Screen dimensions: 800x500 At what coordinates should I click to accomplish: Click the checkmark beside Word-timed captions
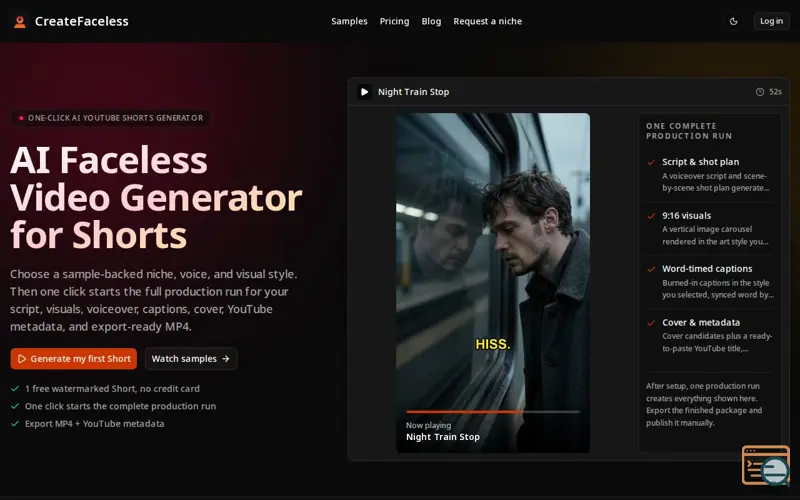pyautogui.click(x=651, y=269)
